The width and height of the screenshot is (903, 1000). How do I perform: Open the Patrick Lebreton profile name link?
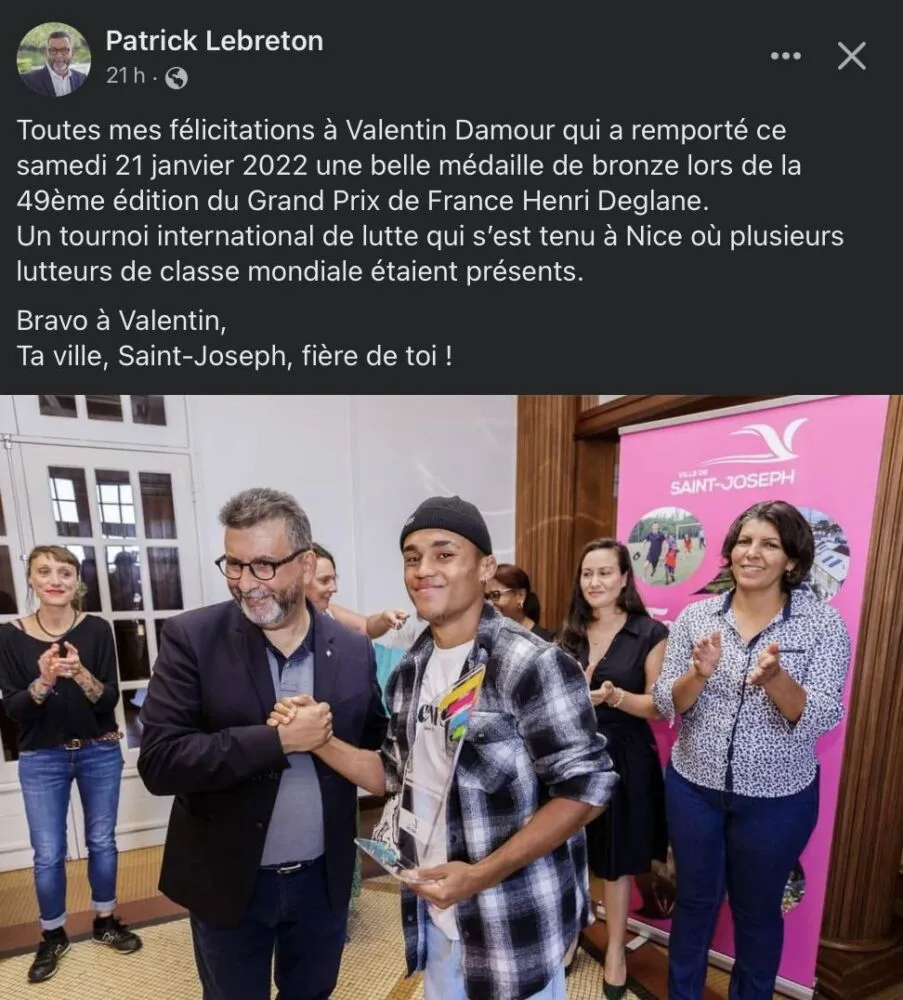(214, 41)
